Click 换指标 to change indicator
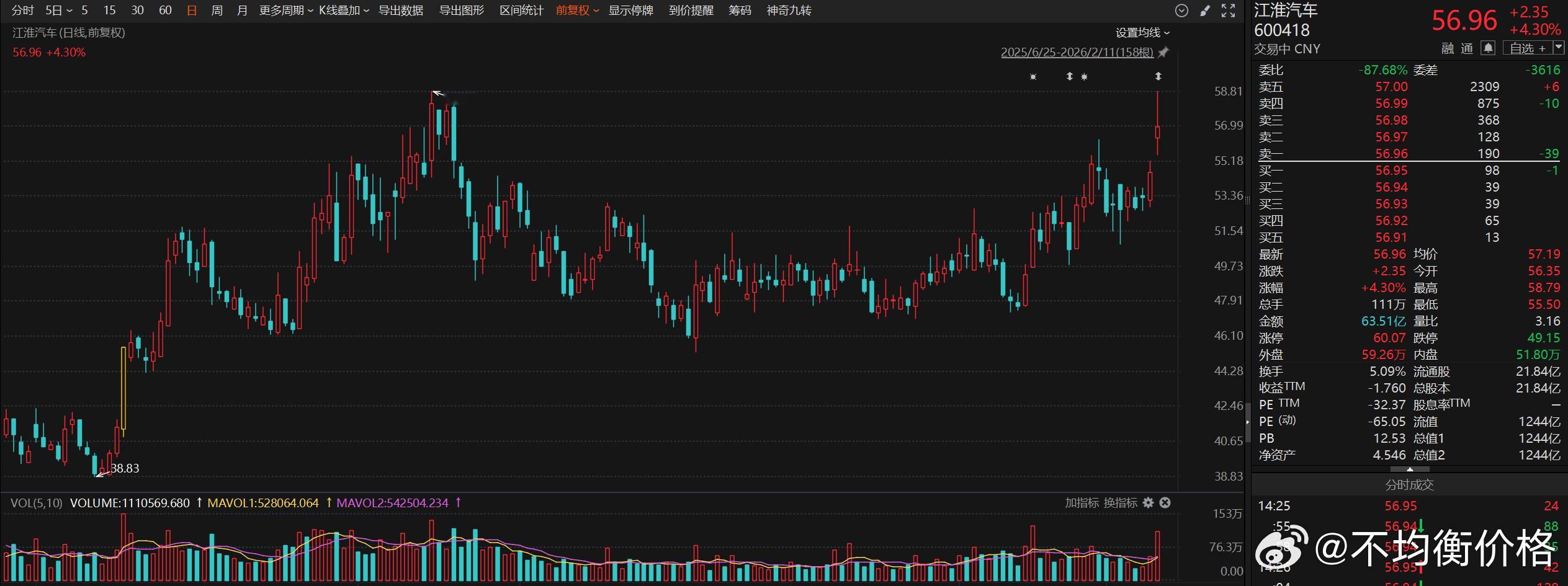This screenshot has width=1568, height=586. click(1121, 503)
